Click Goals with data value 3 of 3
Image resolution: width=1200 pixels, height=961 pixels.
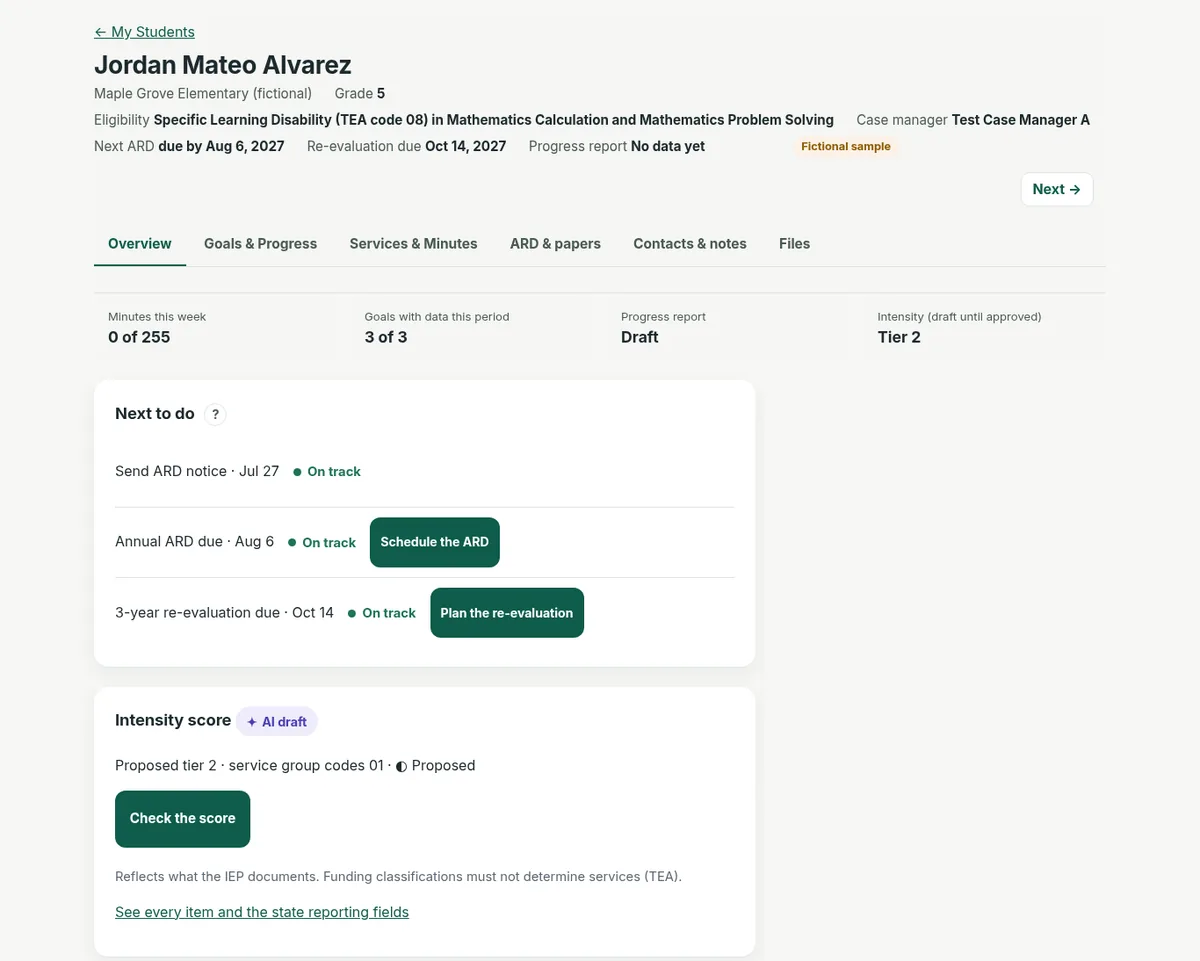click(x=386, y=337)
